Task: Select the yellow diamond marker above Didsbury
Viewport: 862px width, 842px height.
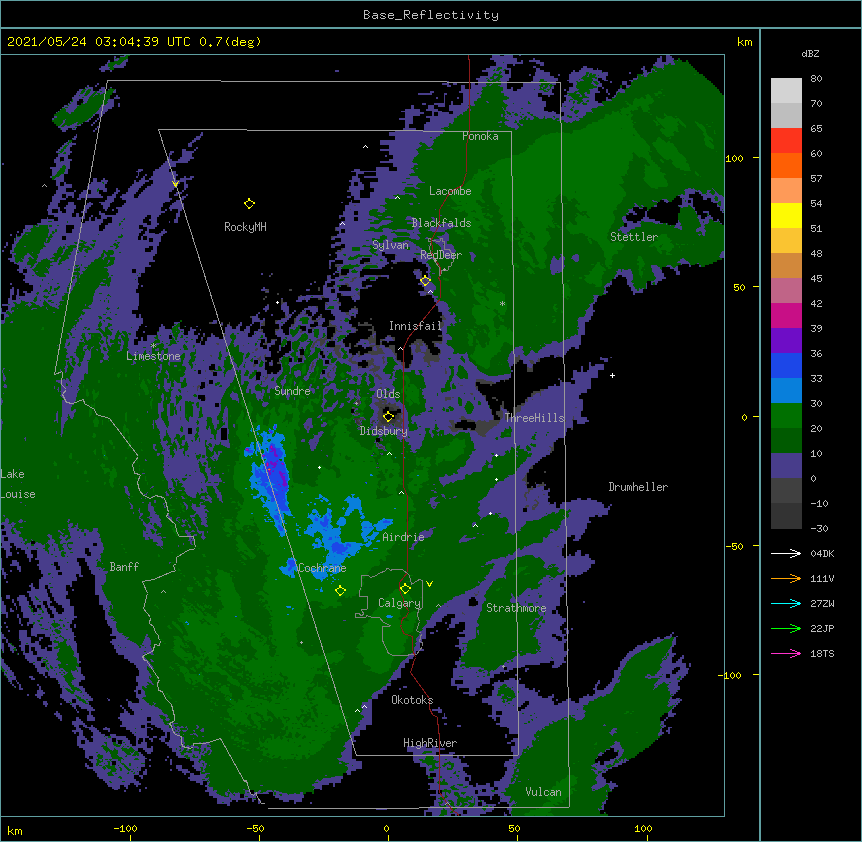Action: 388,416
